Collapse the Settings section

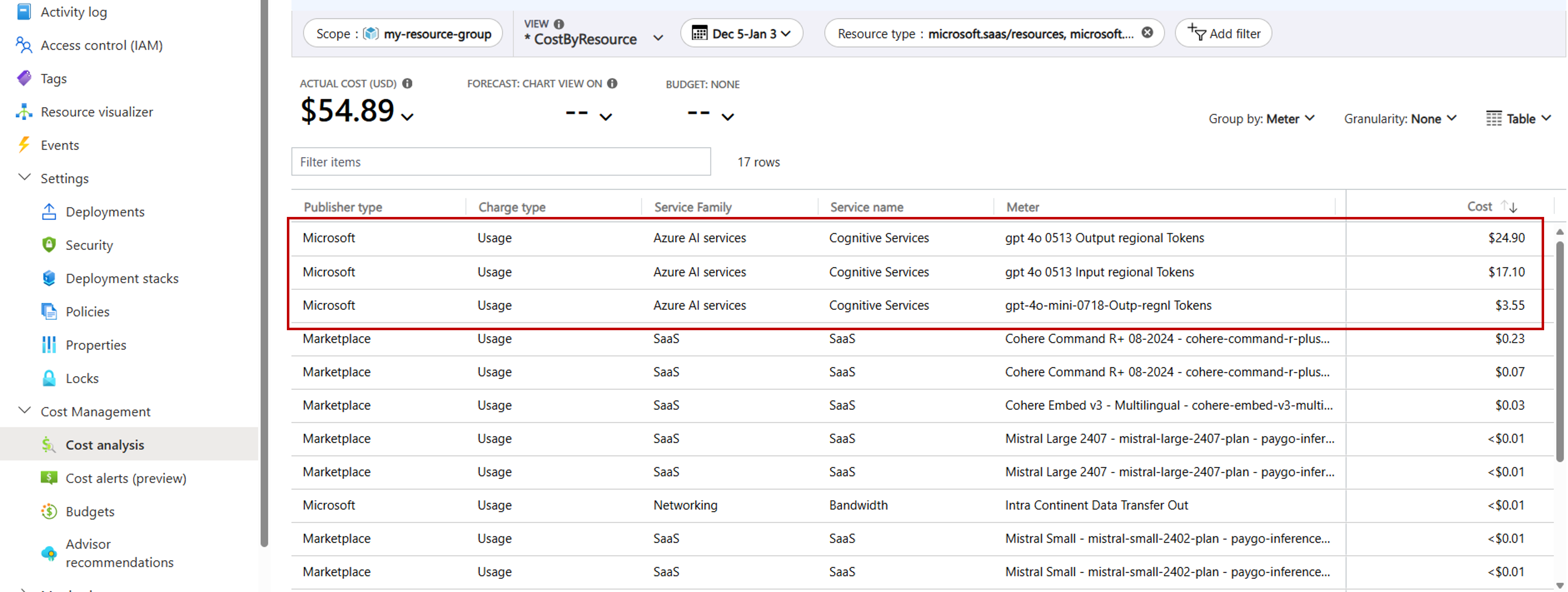point(24,178)
